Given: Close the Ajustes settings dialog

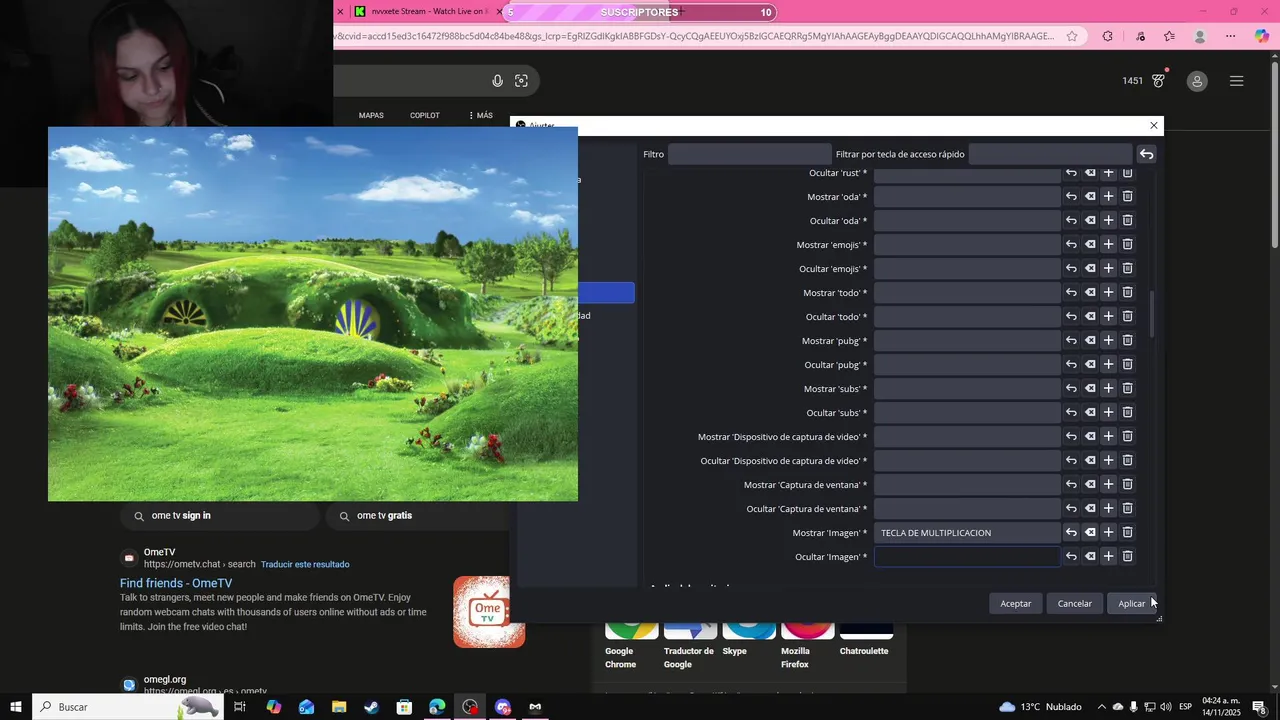Looking at the screenshot, I should coord(1153,125).
